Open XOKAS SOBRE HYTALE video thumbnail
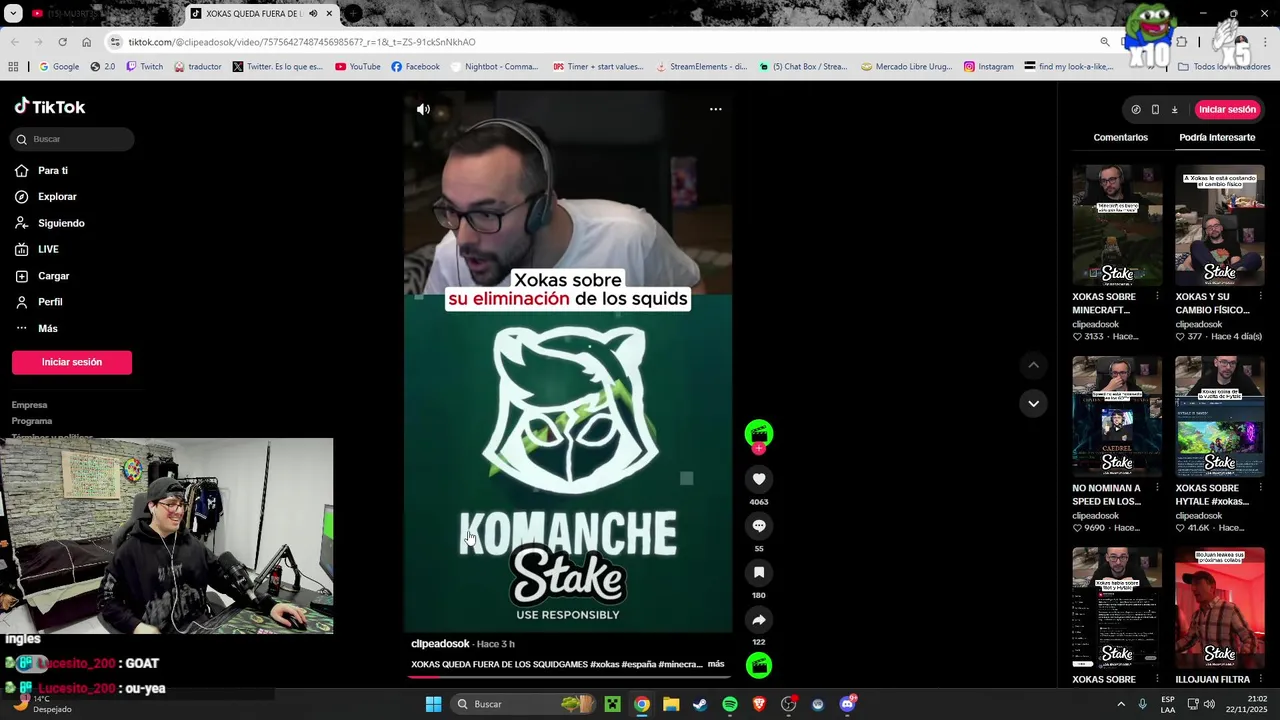Screen dimensions: 1280x720 click(1219, 416)
